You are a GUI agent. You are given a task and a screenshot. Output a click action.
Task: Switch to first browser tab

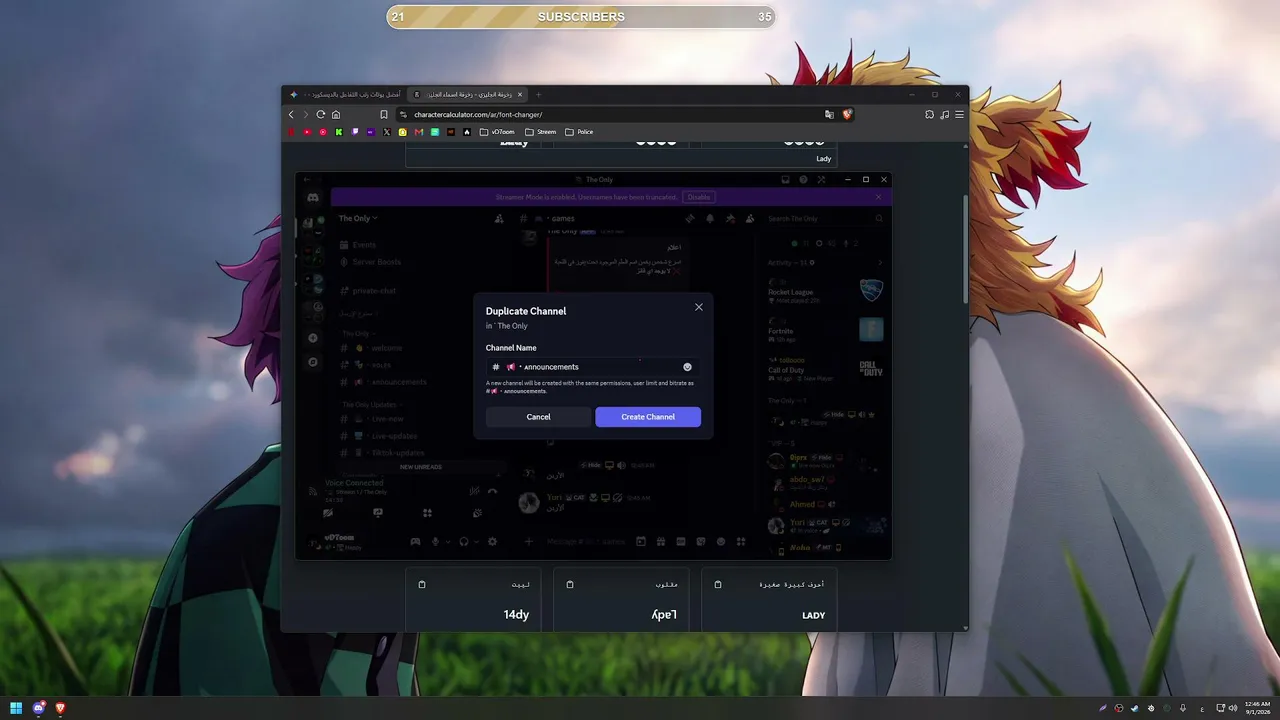click(x=346, y=95)
